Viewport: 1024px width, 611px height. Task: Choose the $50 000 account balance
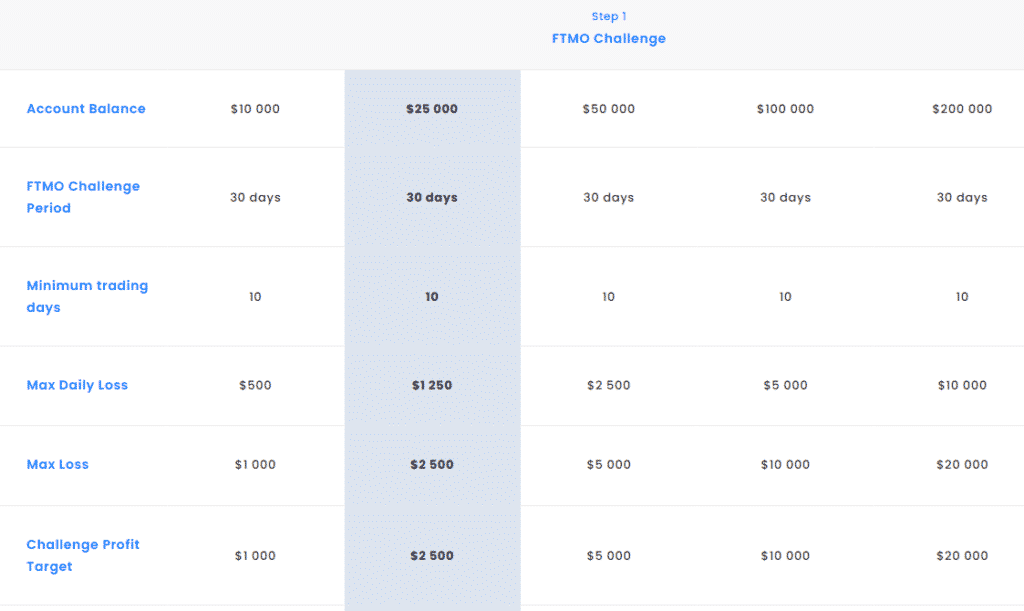point(609,109)
